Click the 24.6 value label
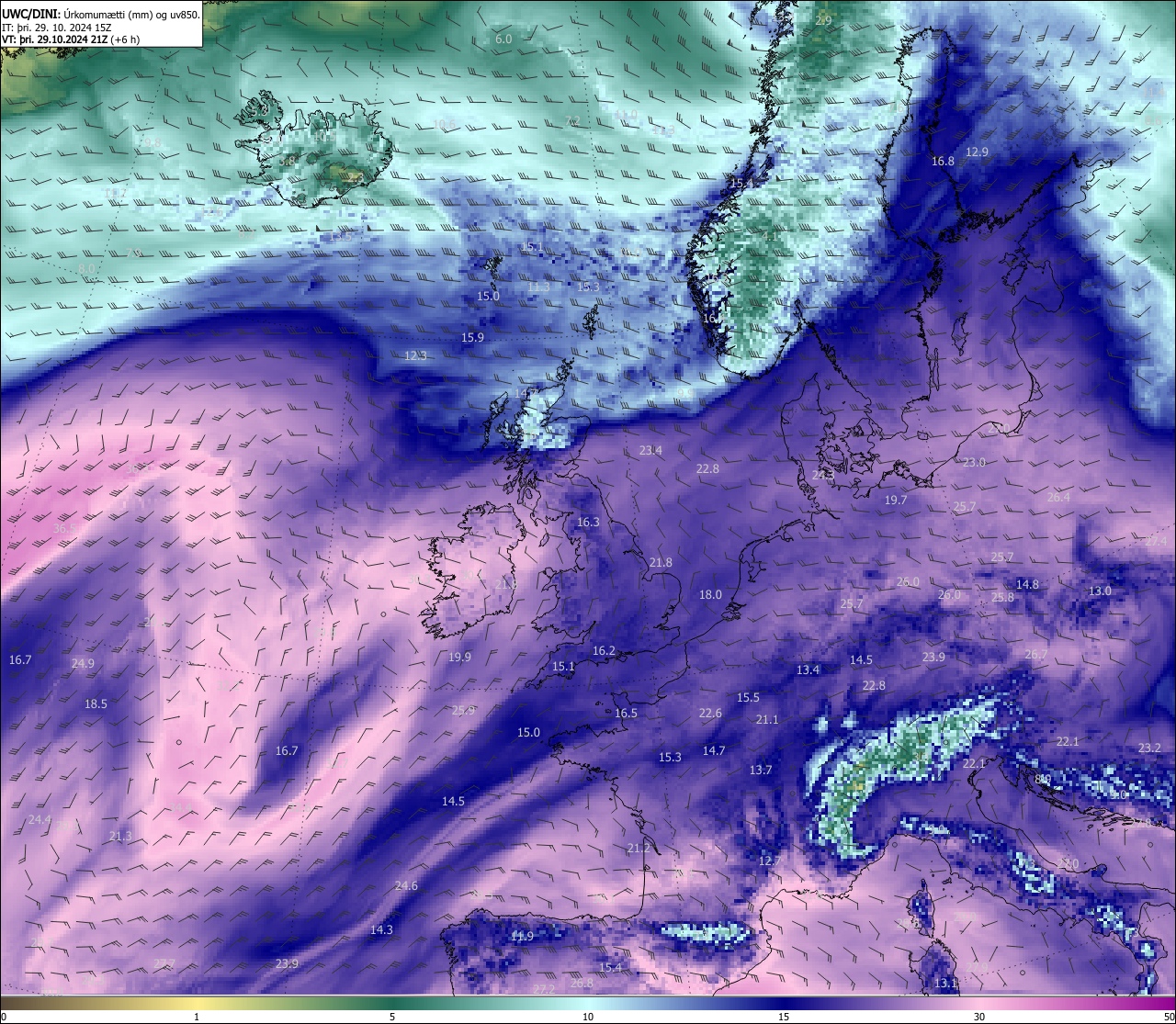This screenshot has height=1024, width=1176. (x=406, y=885)
